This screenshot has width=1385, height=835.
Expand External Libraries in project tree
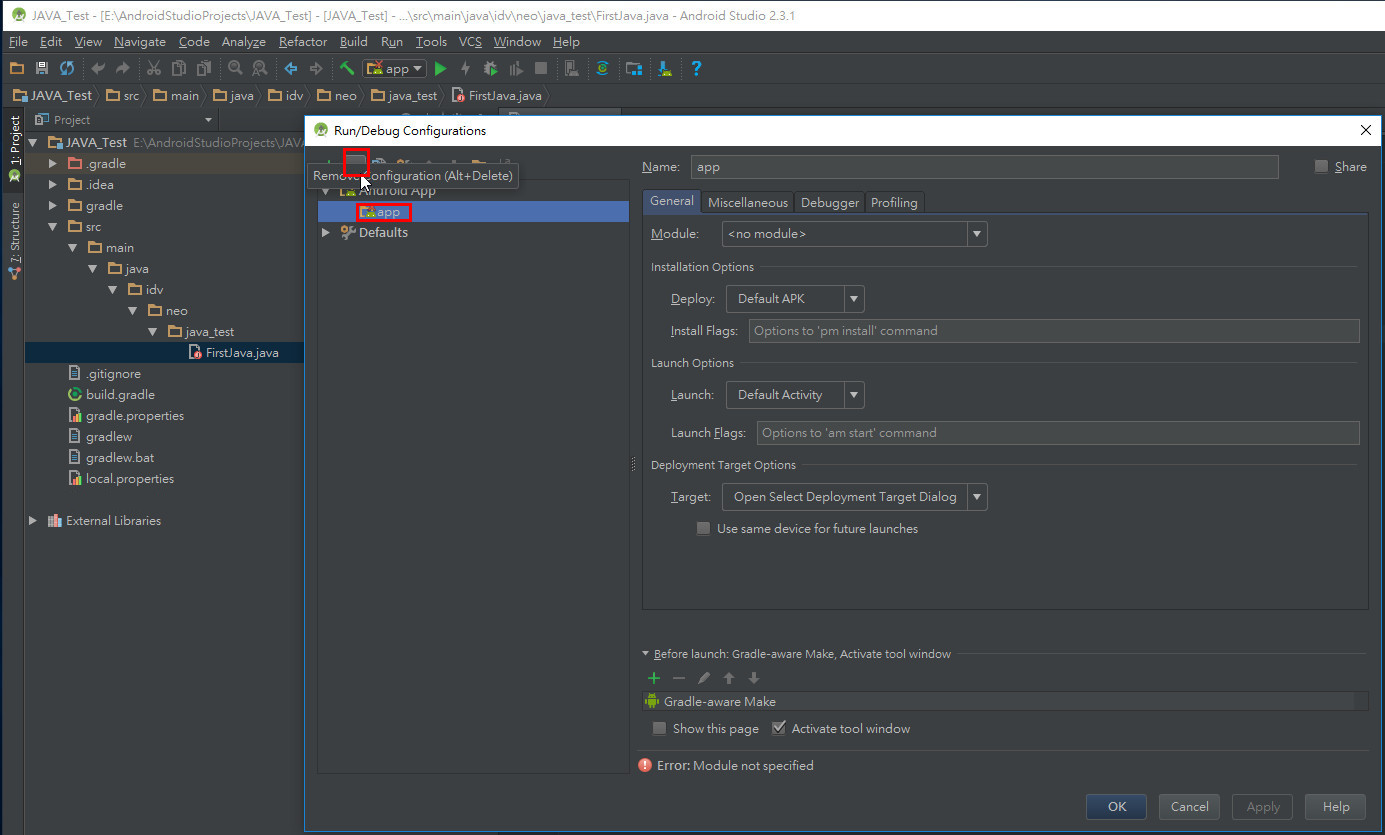(x=33, y=520)
